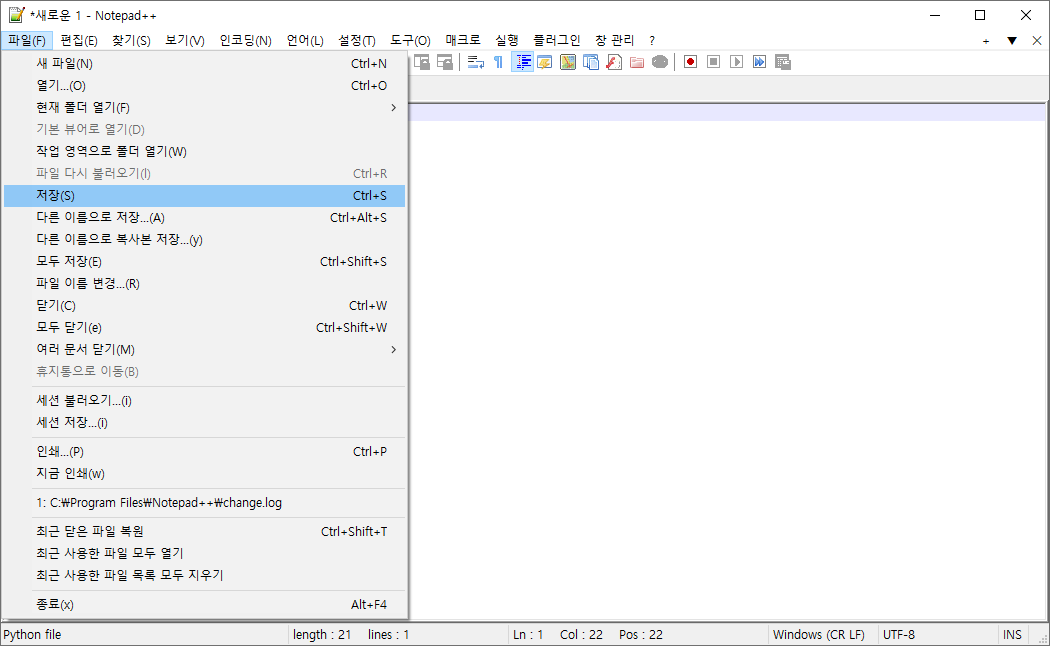Click 지금 인쇄(w) entry
1050x646 pixels.
[204, 474]
